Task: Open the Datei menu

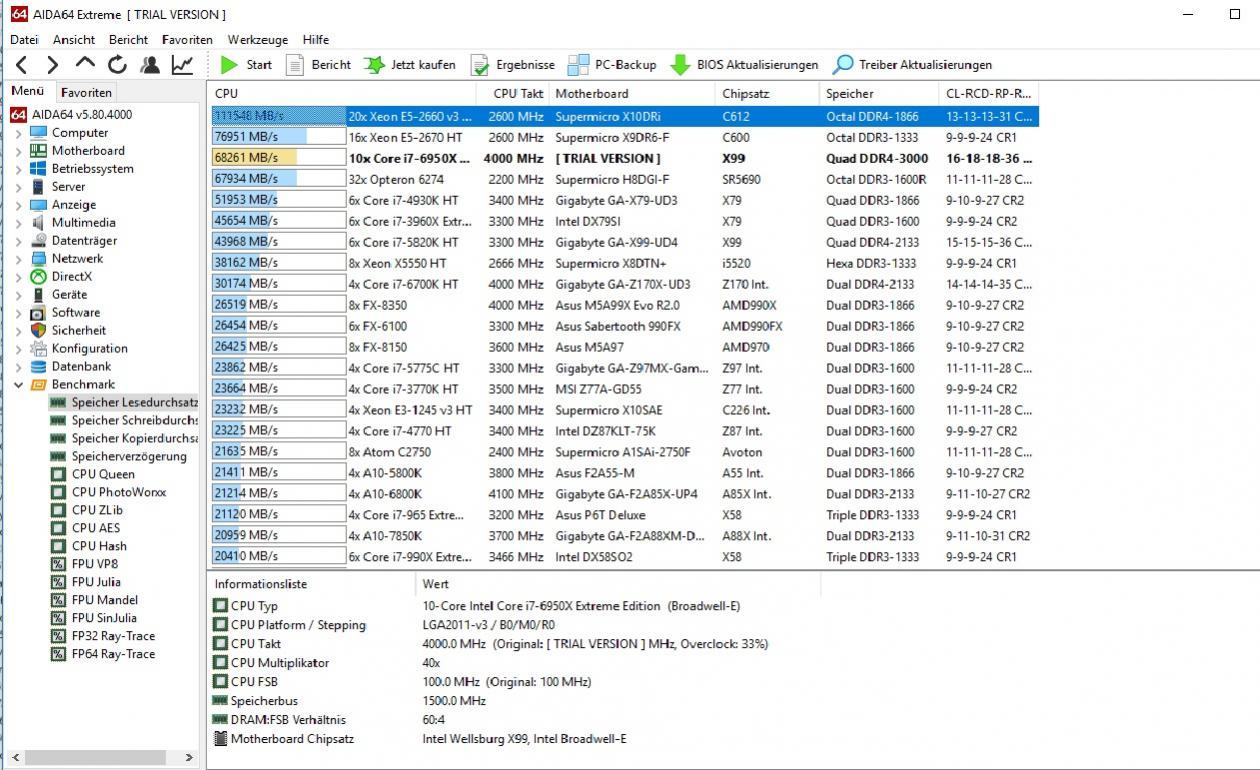Action: 24,40
